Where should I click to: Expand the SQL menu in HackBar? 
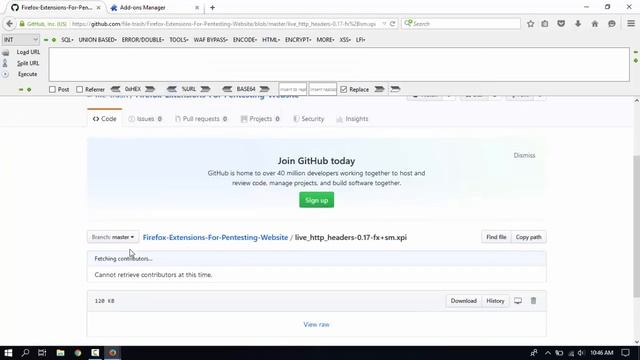(67, 40)
